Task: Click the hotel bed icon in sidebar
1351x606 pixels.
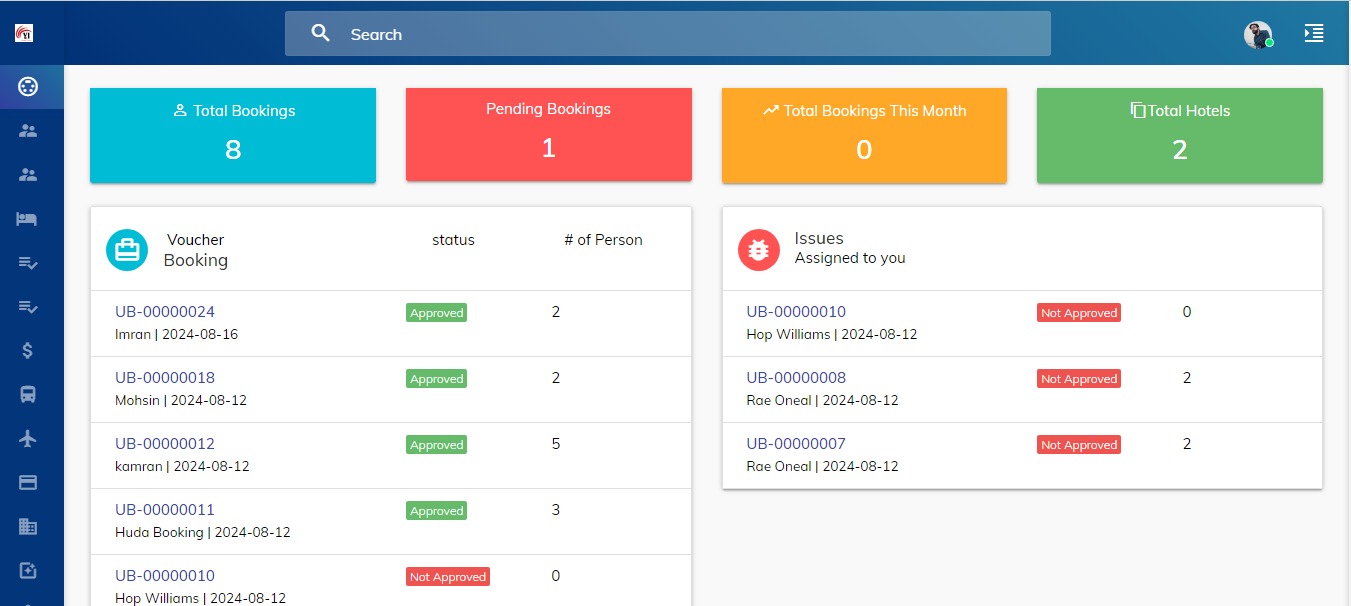Action: 28,219
